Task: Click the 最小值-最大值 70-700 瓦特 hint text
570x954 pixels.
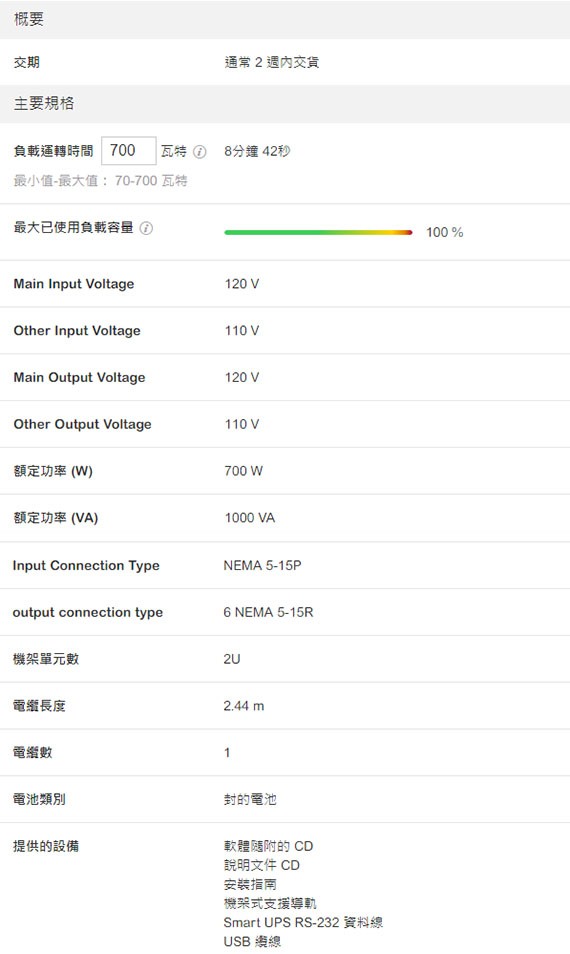Action: (x=100, y=181)
